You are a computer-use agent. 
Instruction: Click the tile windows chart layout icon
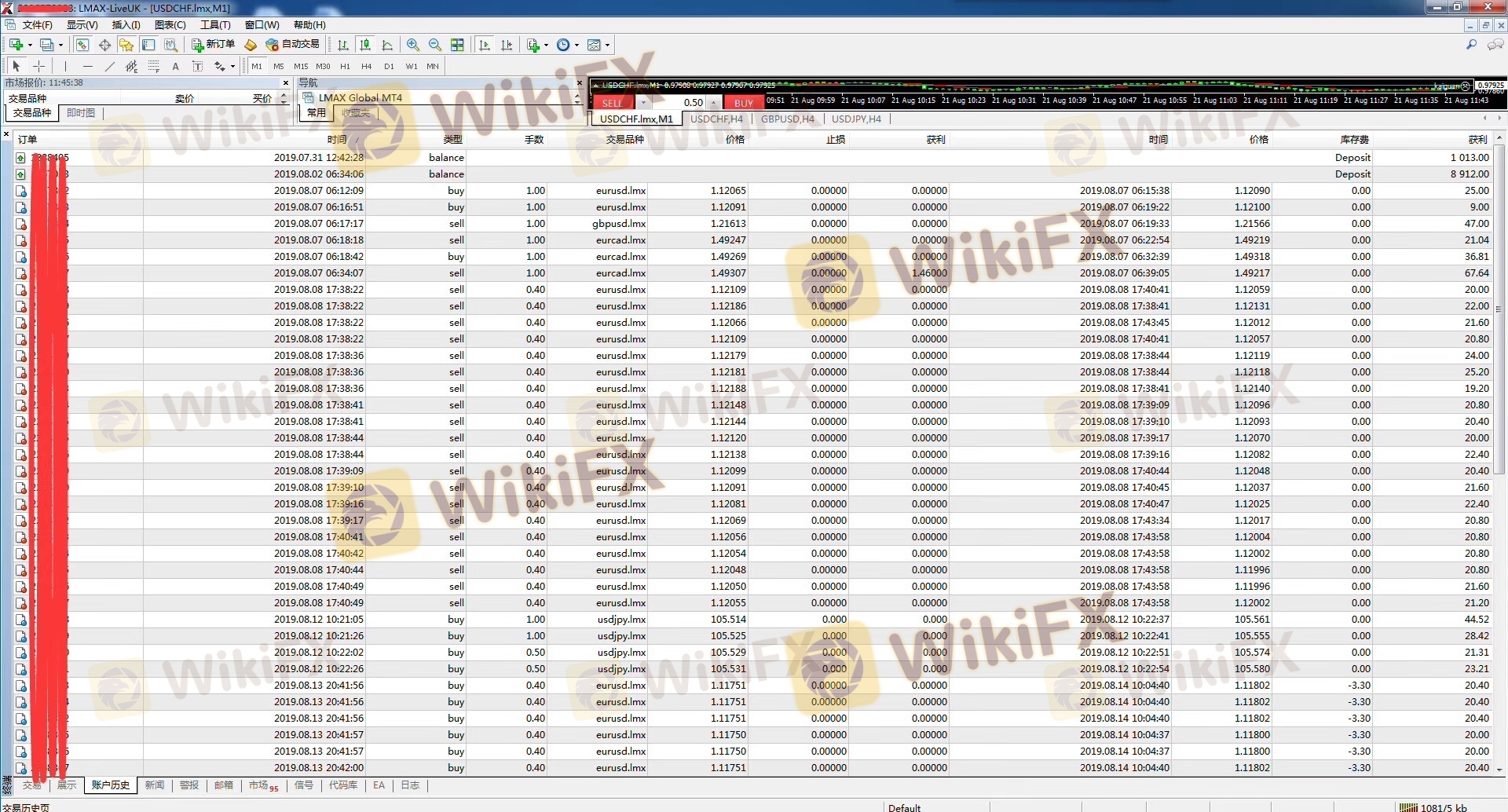pos(457,45)
